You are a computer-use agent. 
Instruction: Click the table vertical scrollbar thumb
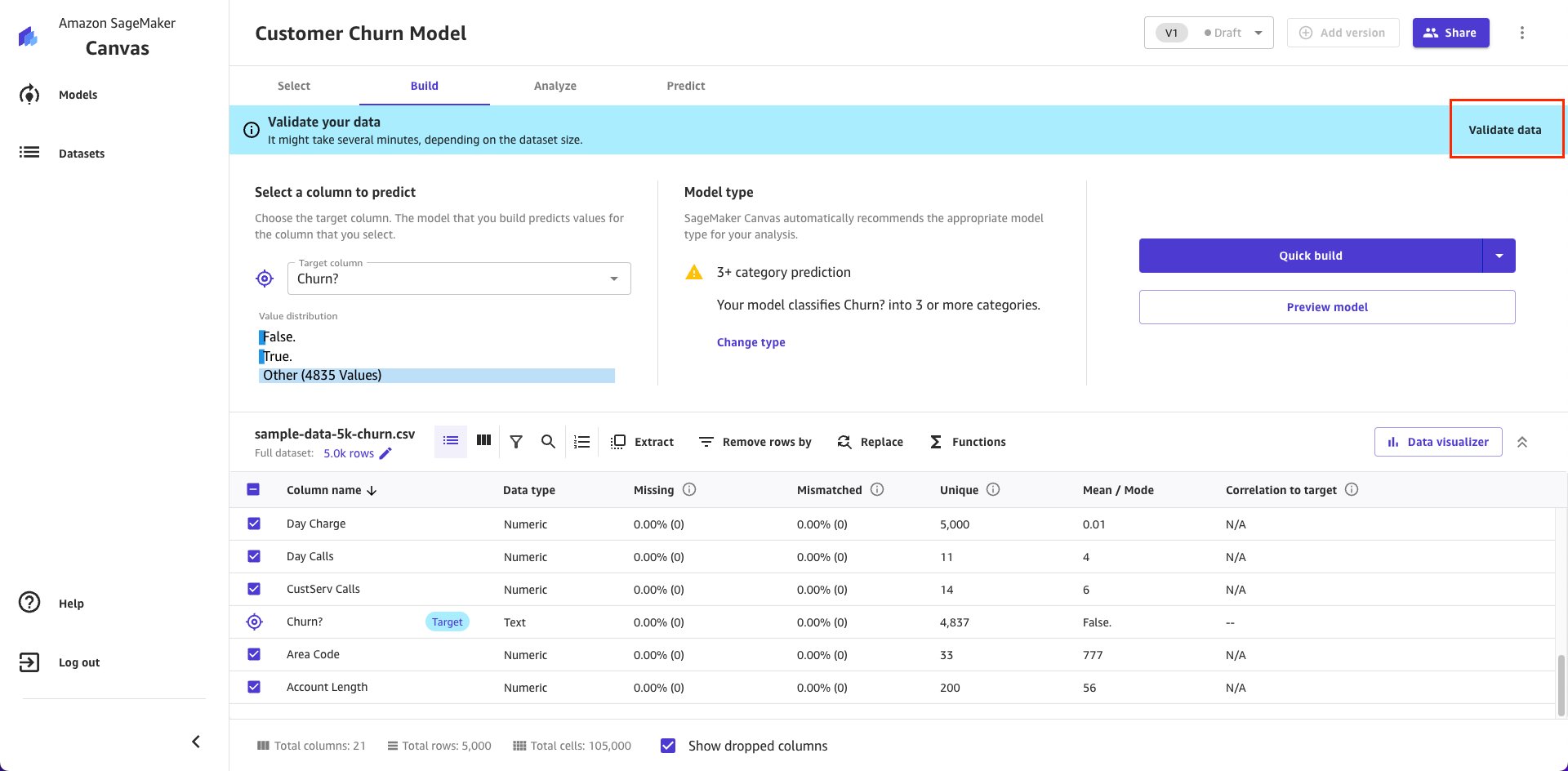pyautogui.click(x=1561, y=684)
